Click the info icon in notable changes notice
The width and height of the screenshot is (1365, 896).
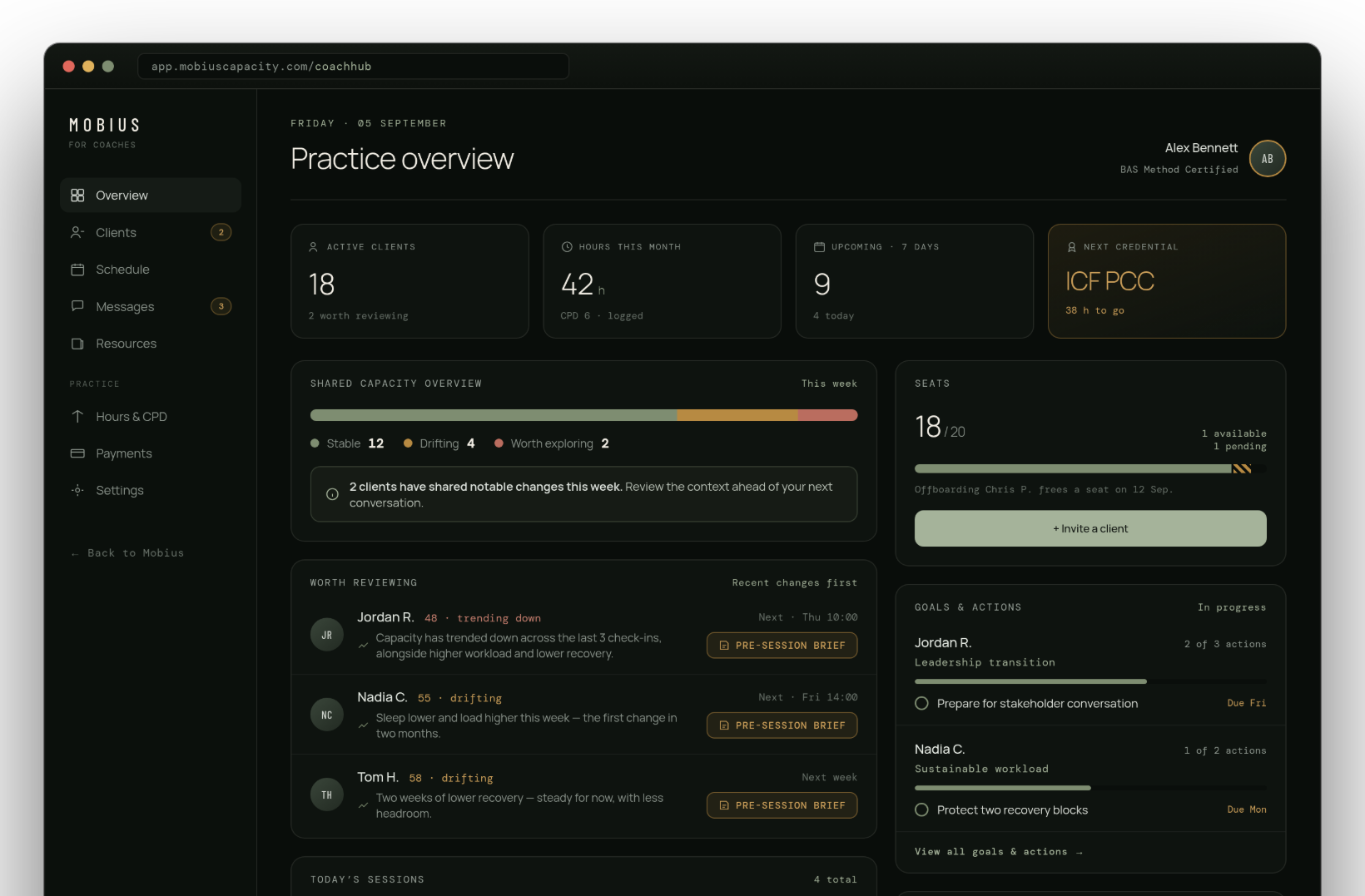point(332,494)
